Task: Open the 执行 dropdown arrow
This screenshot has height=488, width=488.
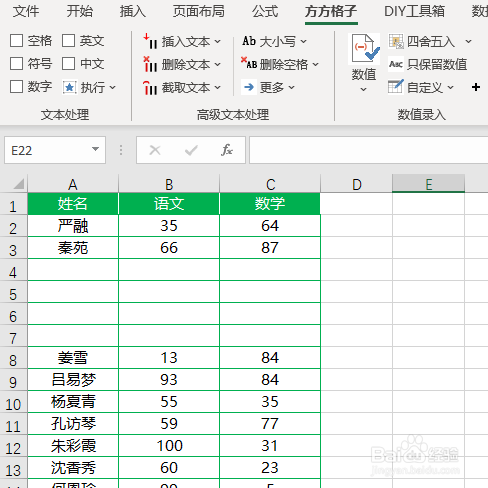Action: [x=113, y=88]
